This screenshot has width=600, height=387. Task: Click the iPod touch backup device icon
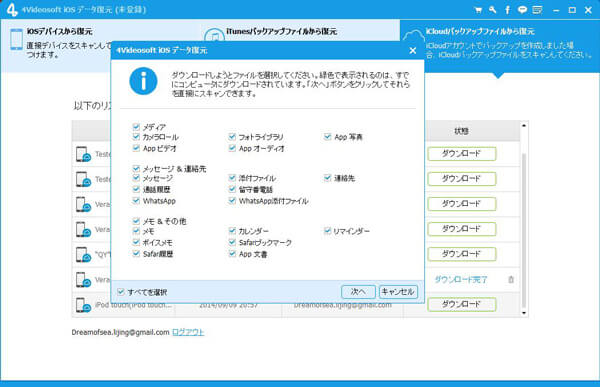pyautogui.click(x=83, y=305)
